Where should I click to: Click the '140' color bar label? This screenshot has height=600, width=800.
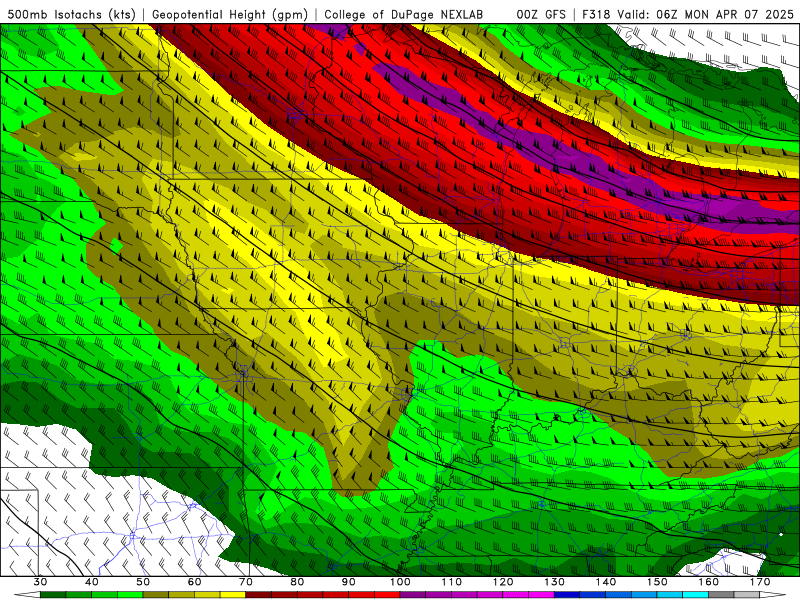[606, 582]
